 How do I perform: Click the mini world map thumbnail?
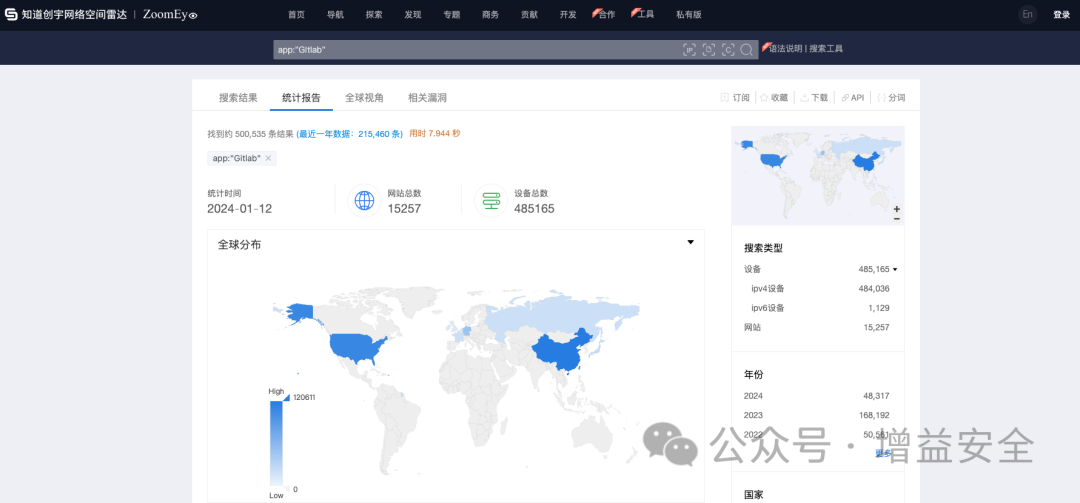(x=818, y=176)
